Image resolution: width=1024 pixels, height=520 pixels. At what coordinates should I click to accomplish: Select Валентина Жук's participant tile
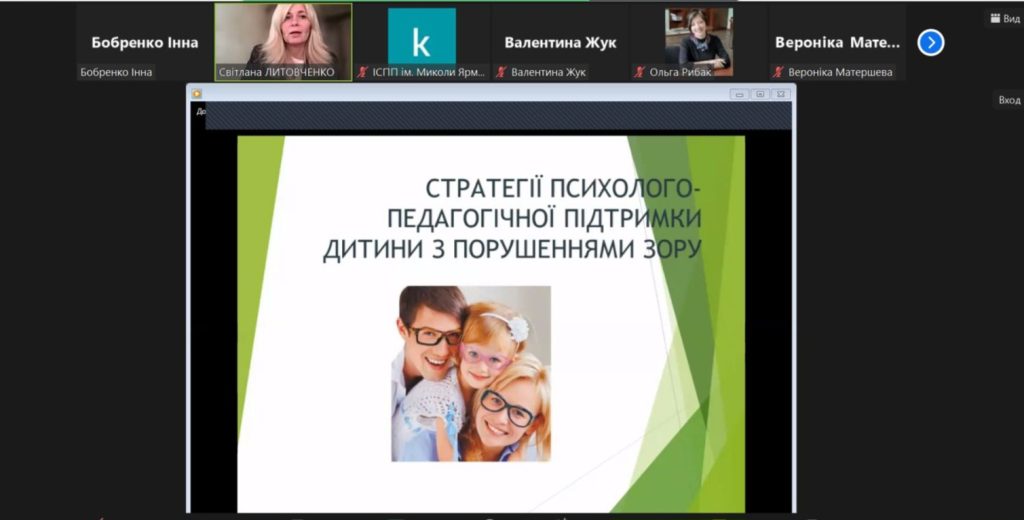[x=560, y=42]
